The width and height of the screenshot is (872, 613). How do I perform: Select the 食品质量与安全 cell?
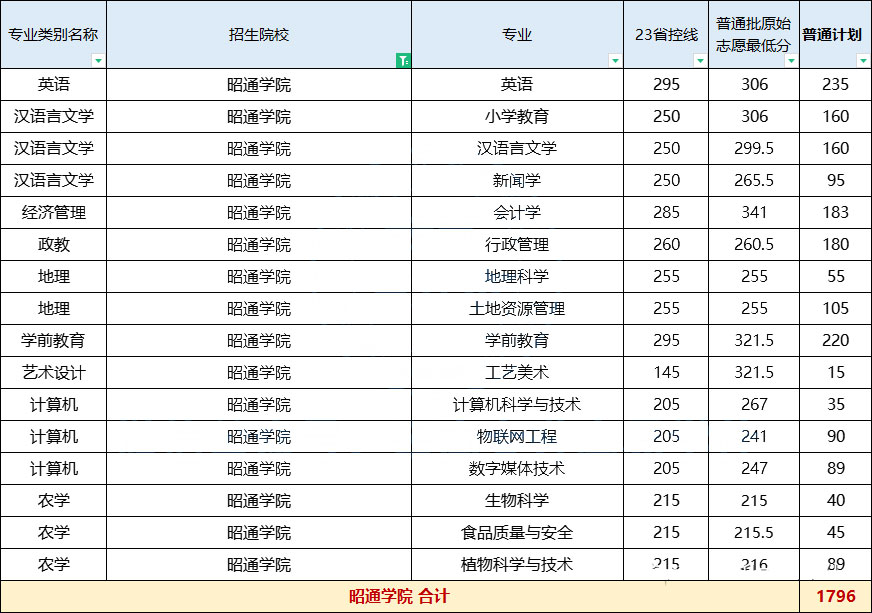click(x=517, y=533)
